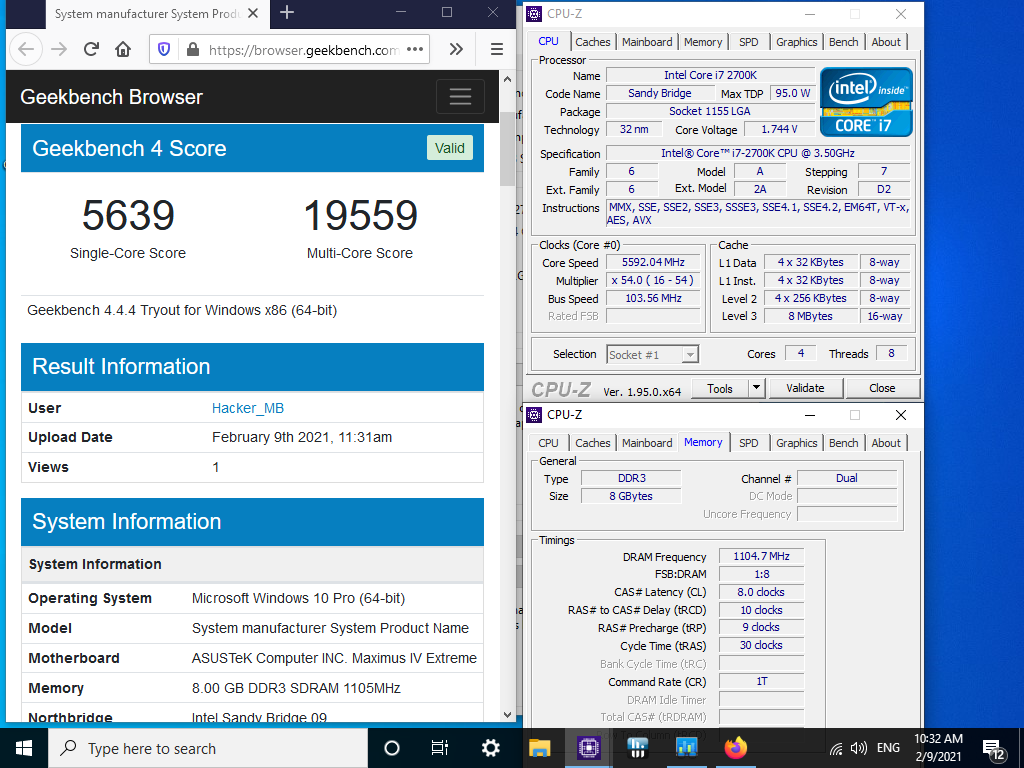This screenshot has height=768, width=1024.
Task: Open Graphics tab in upper CPU-Z window
Action: click(x=796, y=42)
